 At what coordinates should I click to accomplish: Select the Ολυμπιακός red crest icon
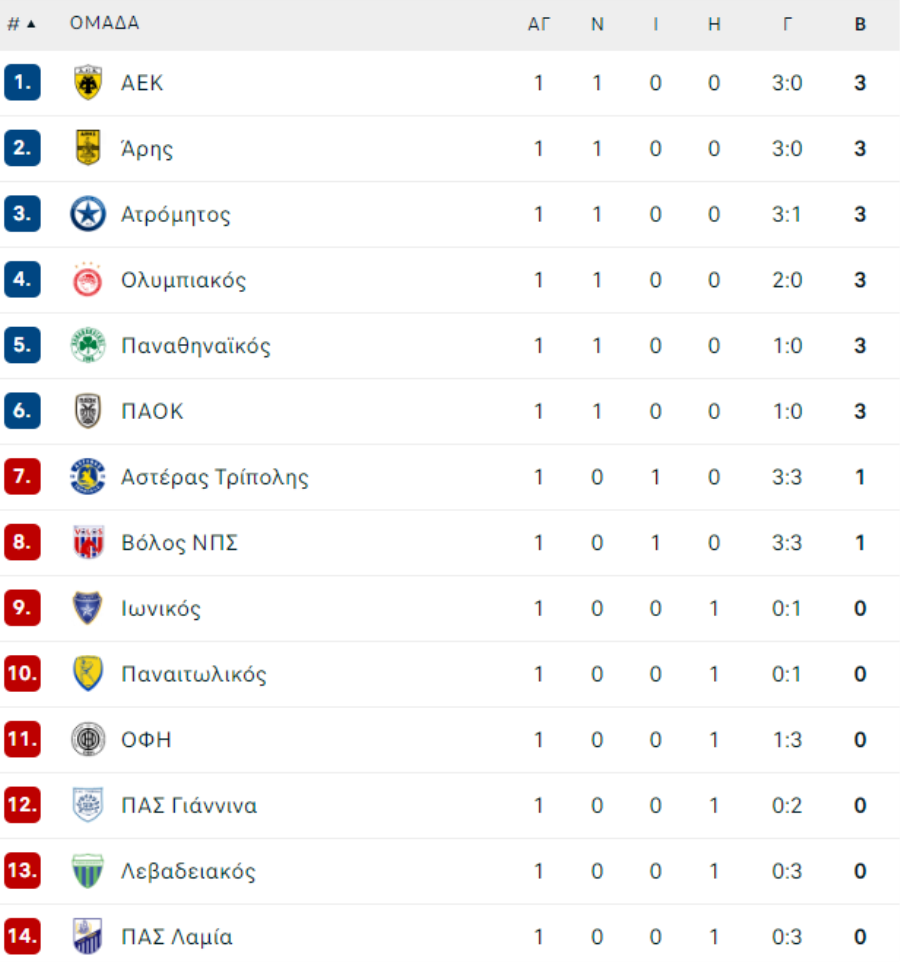[x=88, y=280]
